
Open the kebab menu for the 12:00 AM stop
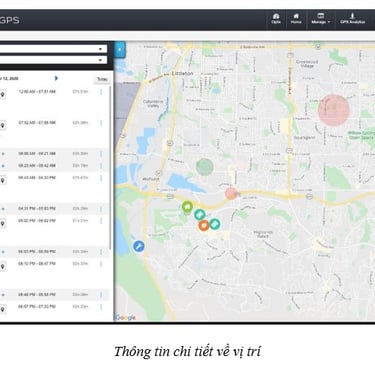pyautogui.click(x=101, y=92)
